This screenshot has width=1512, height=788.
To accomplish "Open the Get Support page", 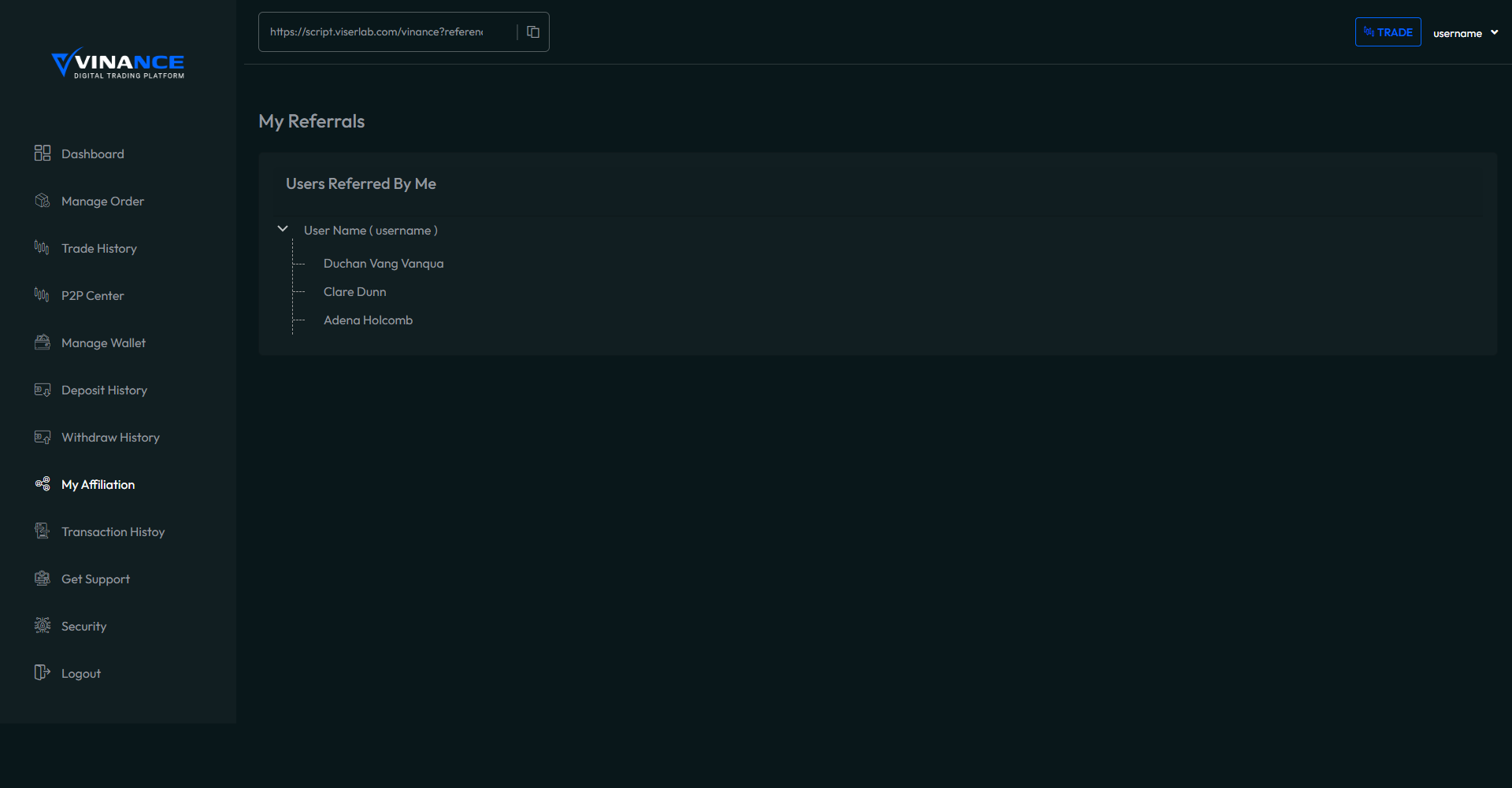I will (x=95, y=579).
